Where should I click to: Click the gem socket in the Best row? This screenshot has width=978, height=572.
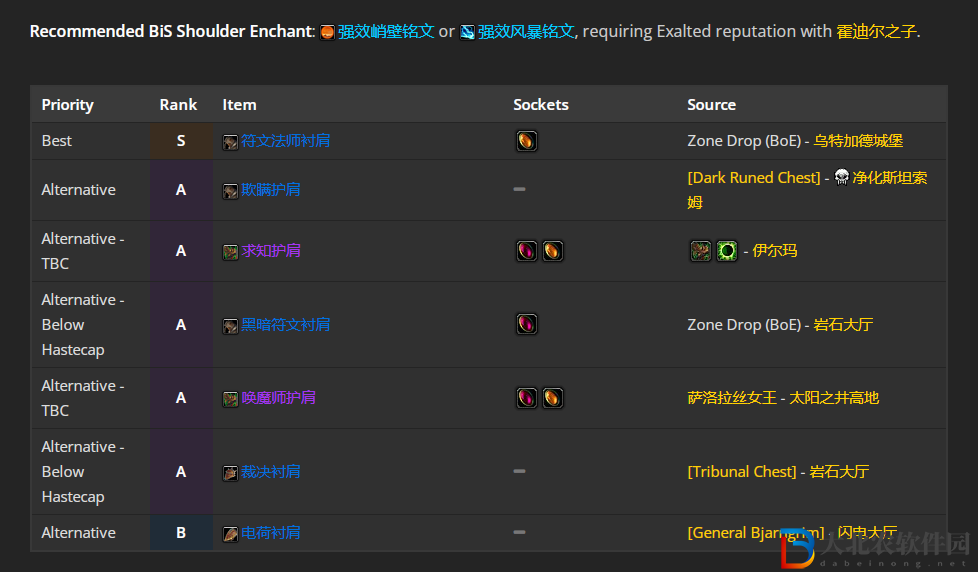coord(526,141)
